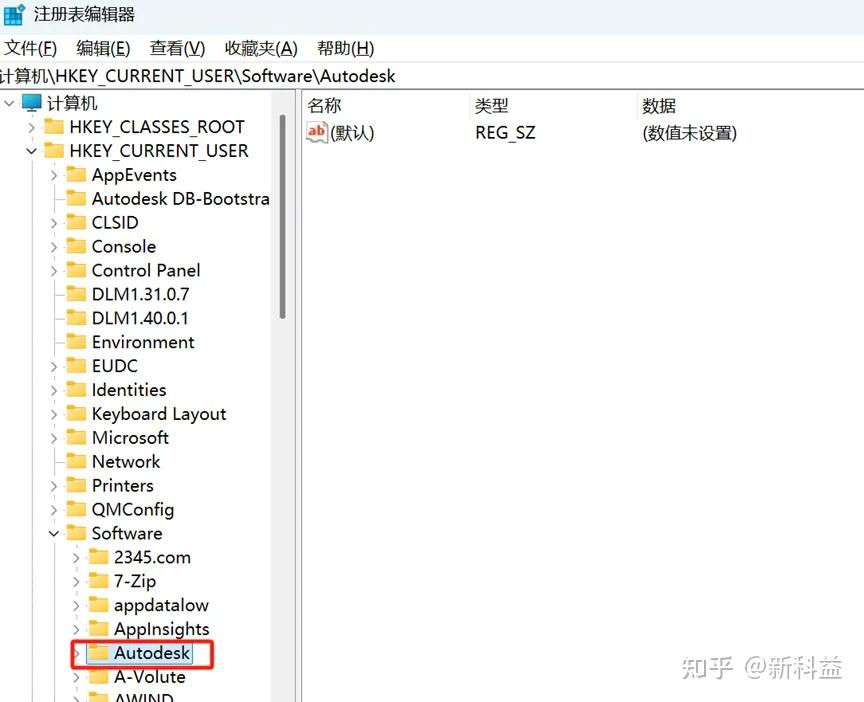Click the 7-Zip folder icon
864x702 pixels.
[99, 581]
